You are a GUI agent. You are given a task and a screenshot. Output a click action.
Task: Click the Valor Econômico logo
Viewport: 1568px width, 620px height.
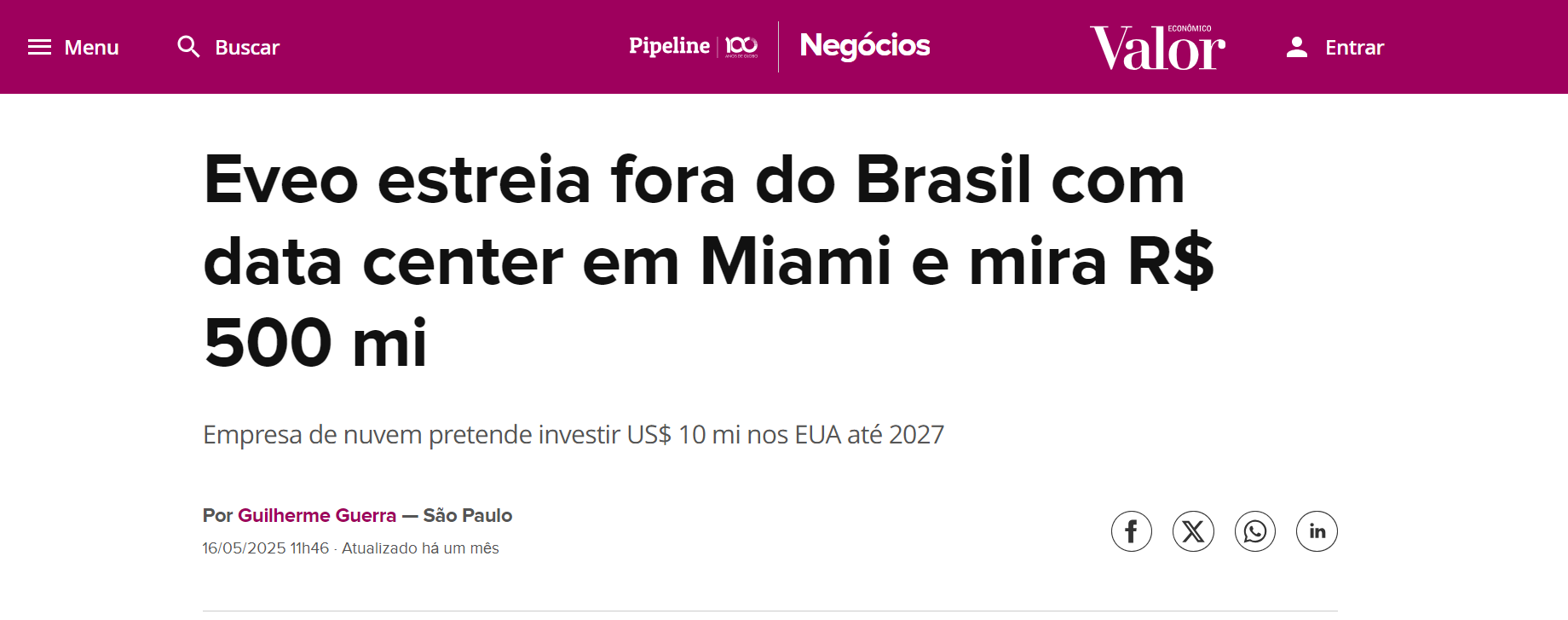[1157, 47]
